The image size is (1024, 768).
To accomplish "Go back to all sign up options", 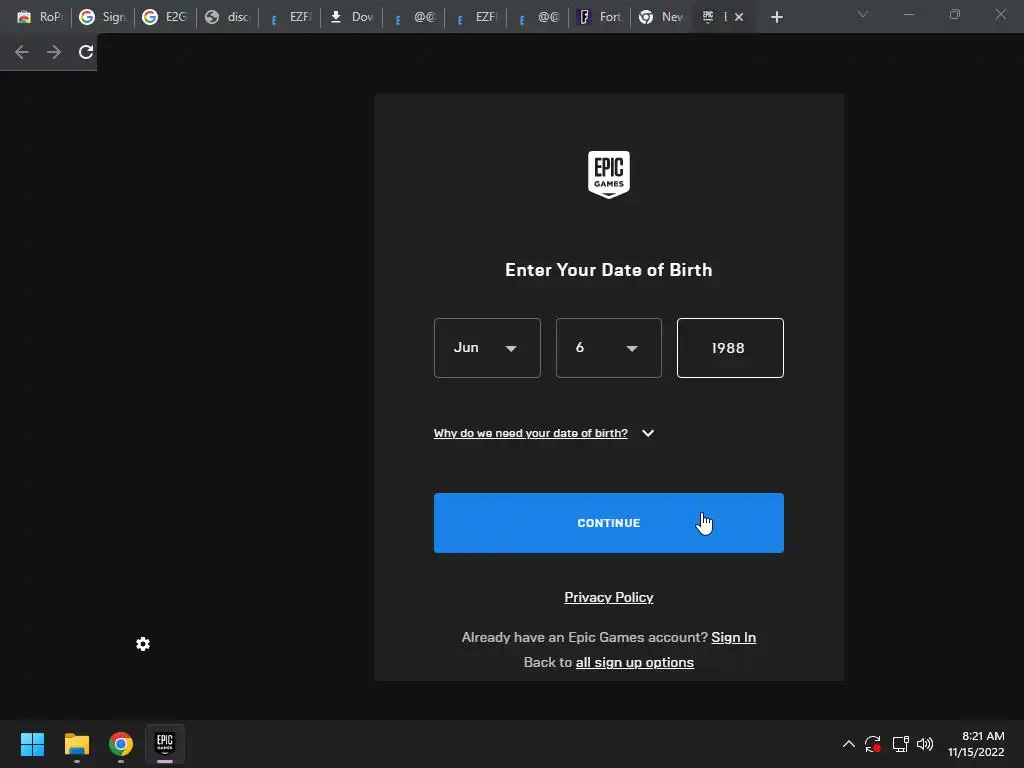I will tap(634, 662).
